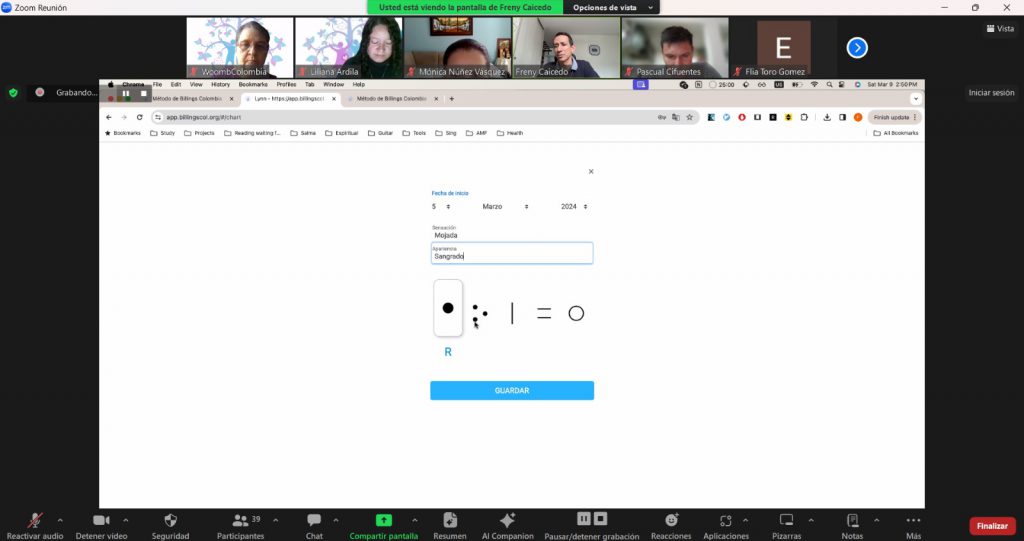This screenshot has height=541, width=1024.
Task: Open the month dropdown showing Marzo
Action: coord(505,206)
